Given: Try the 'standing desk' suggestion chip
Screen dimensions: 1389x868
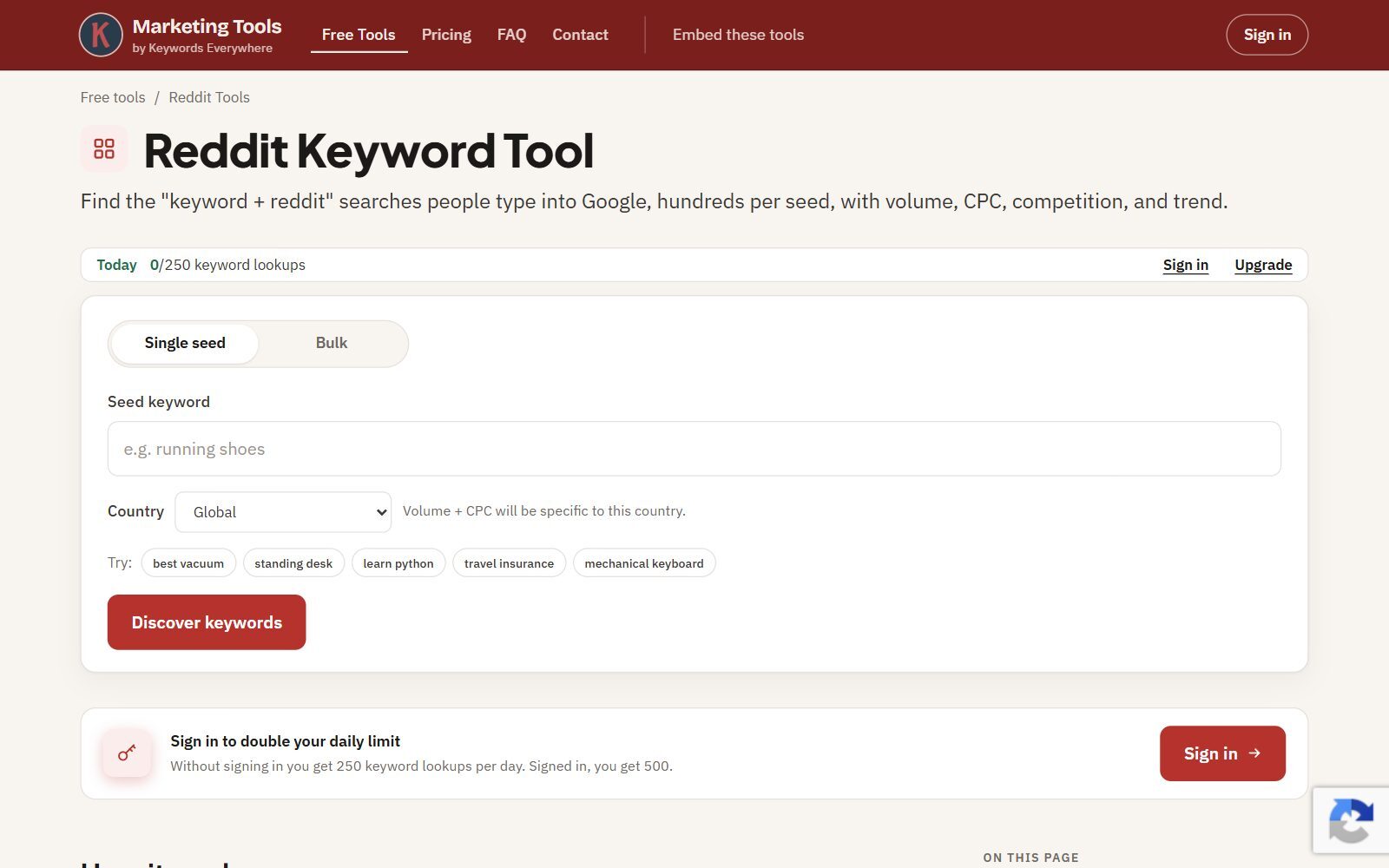Looking at the screenshot, I should [x=293, y=563].
